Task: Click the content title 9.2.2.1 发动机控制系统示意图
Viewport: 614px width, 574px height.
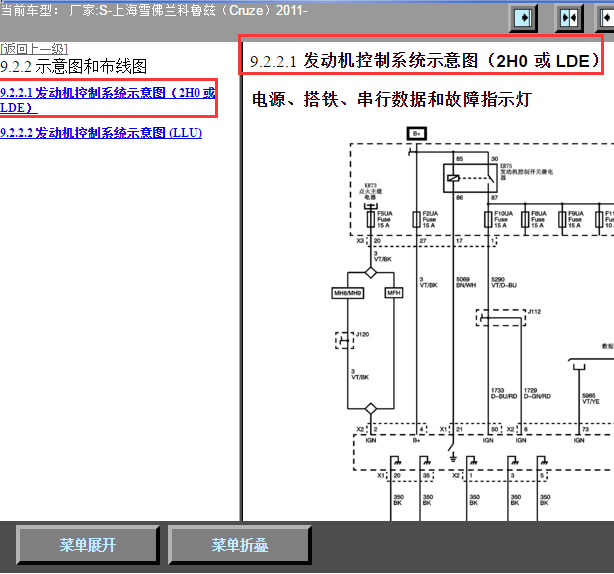Action: pyautogui.click(x=425, y=61)
